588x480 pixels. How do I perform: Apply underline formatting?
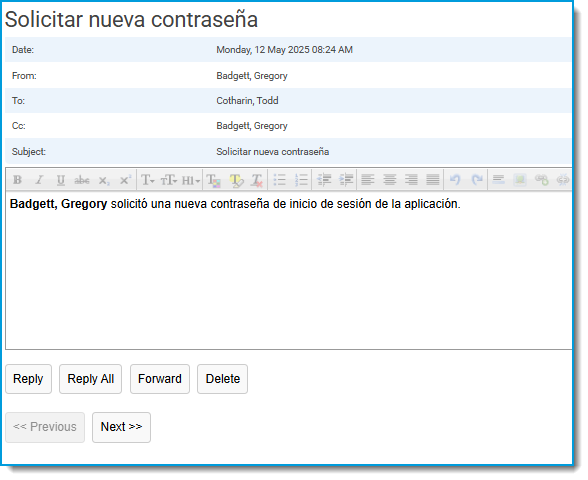pyautogui.click(x=60, y=180)
